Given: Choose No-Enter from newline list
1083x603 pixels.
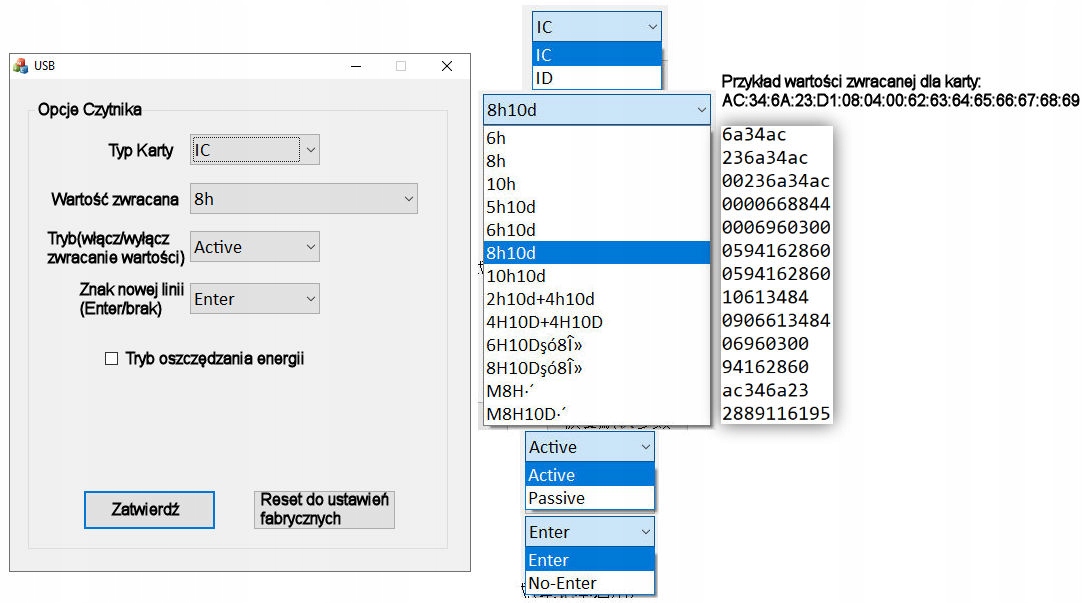Looking at the screenshot, I should [x=589, y=583].
